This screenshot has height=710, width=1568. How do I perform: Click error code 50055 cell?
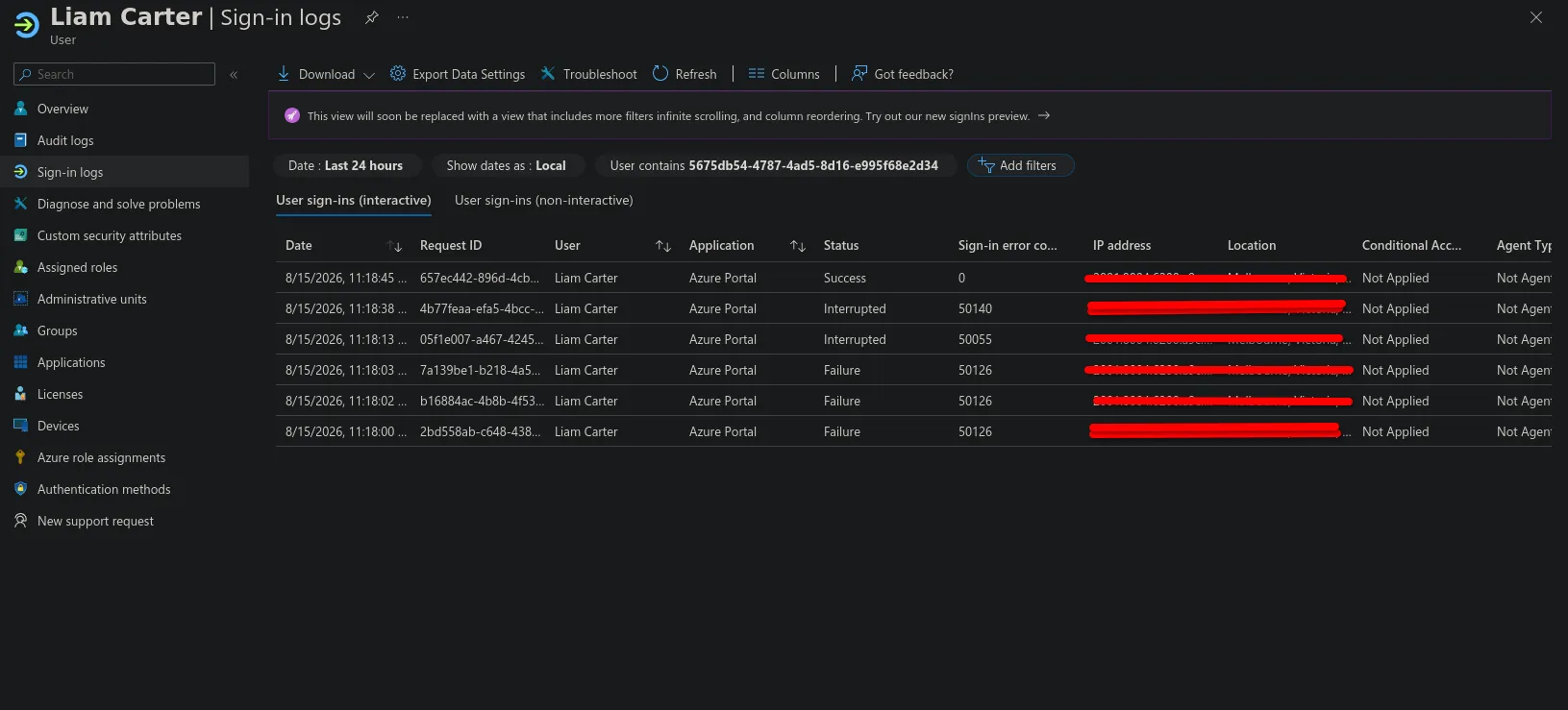[975, 339]
